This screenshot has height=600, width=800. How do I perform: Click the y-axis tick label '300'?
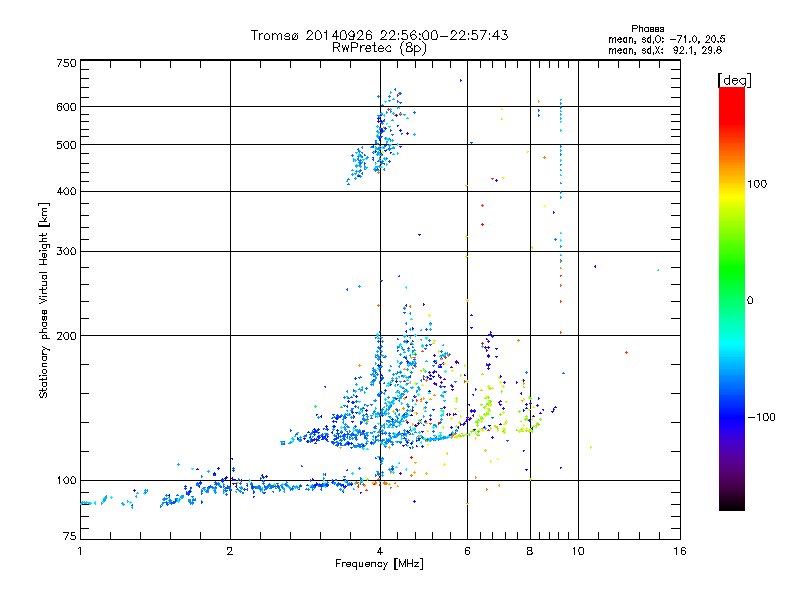pyautogui.click(x=66, y=252)
